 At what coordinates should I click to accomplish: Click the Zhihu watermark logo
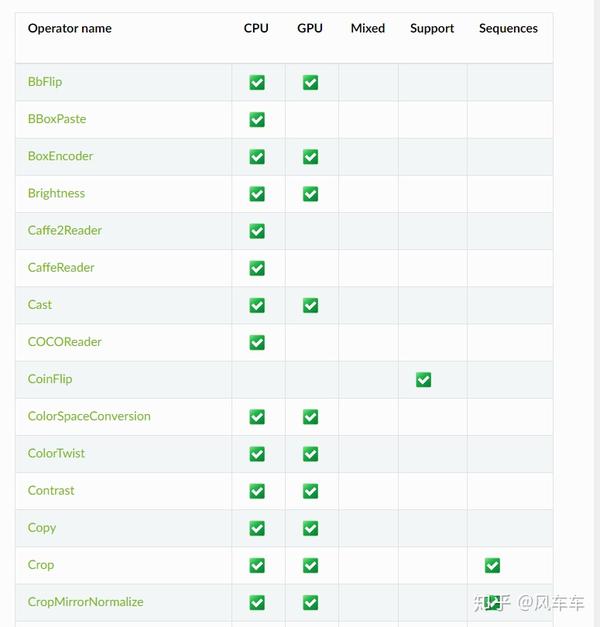pyautogui.click(x=490, y=603)
